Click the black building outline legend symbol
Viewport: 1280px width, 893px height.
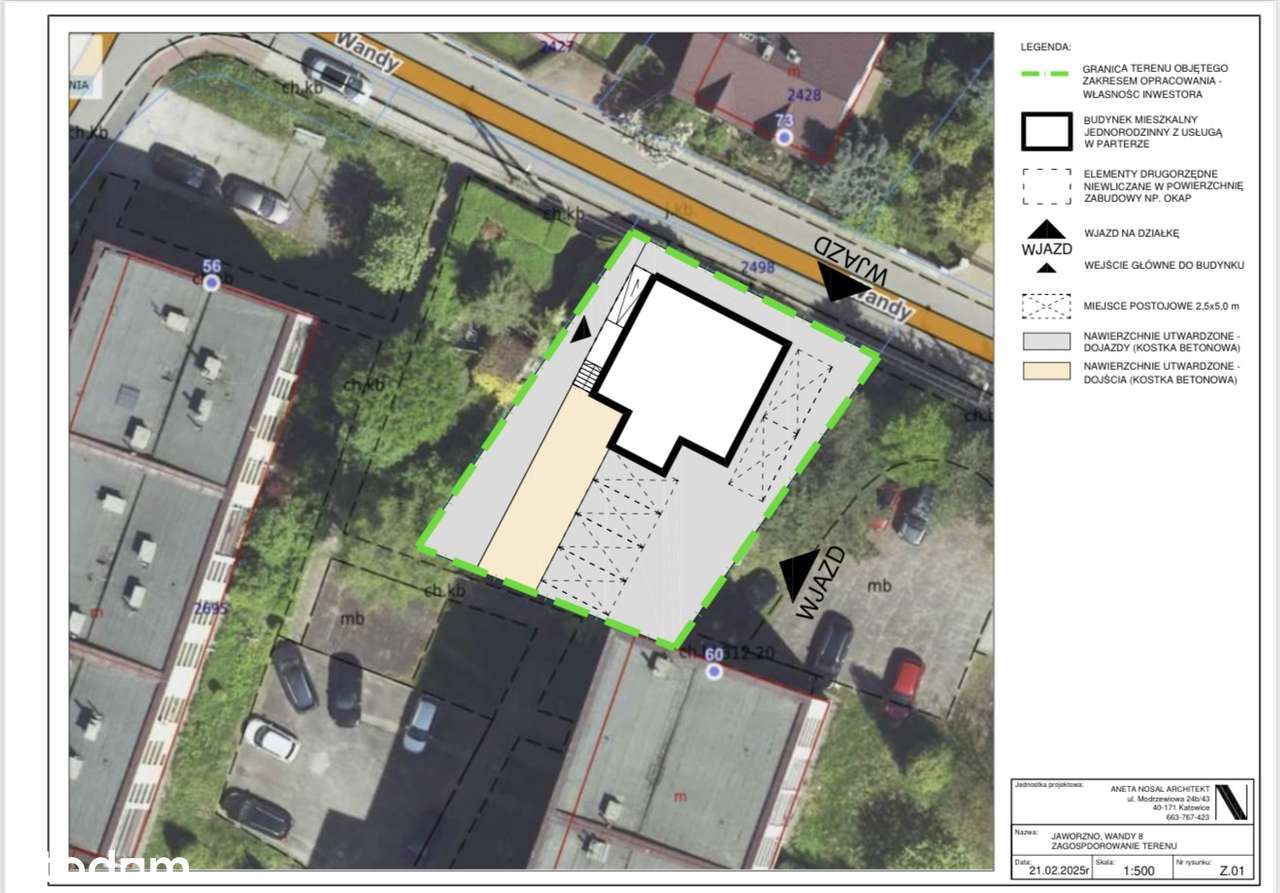[1046, 131]
